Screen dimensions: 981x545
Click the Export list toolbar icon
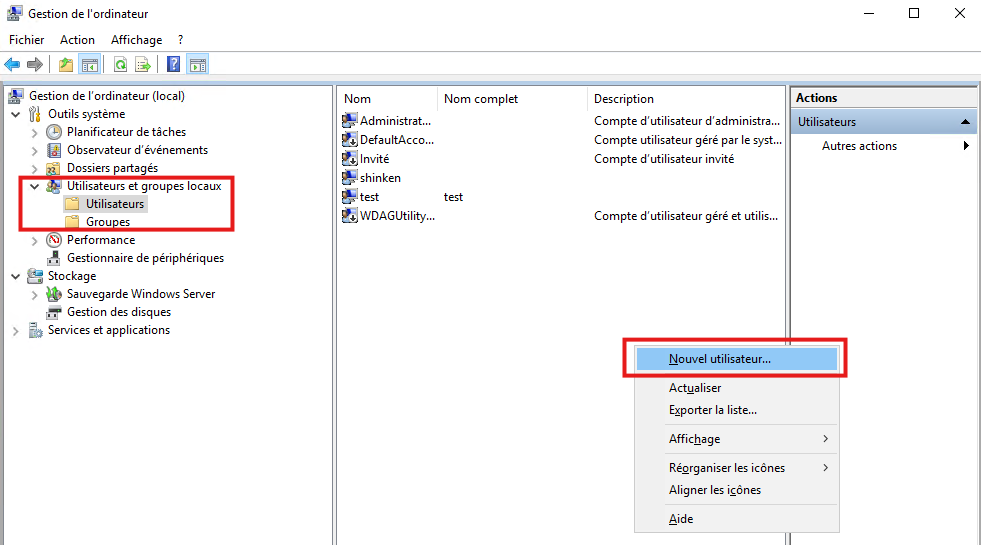tap(143, 65)
